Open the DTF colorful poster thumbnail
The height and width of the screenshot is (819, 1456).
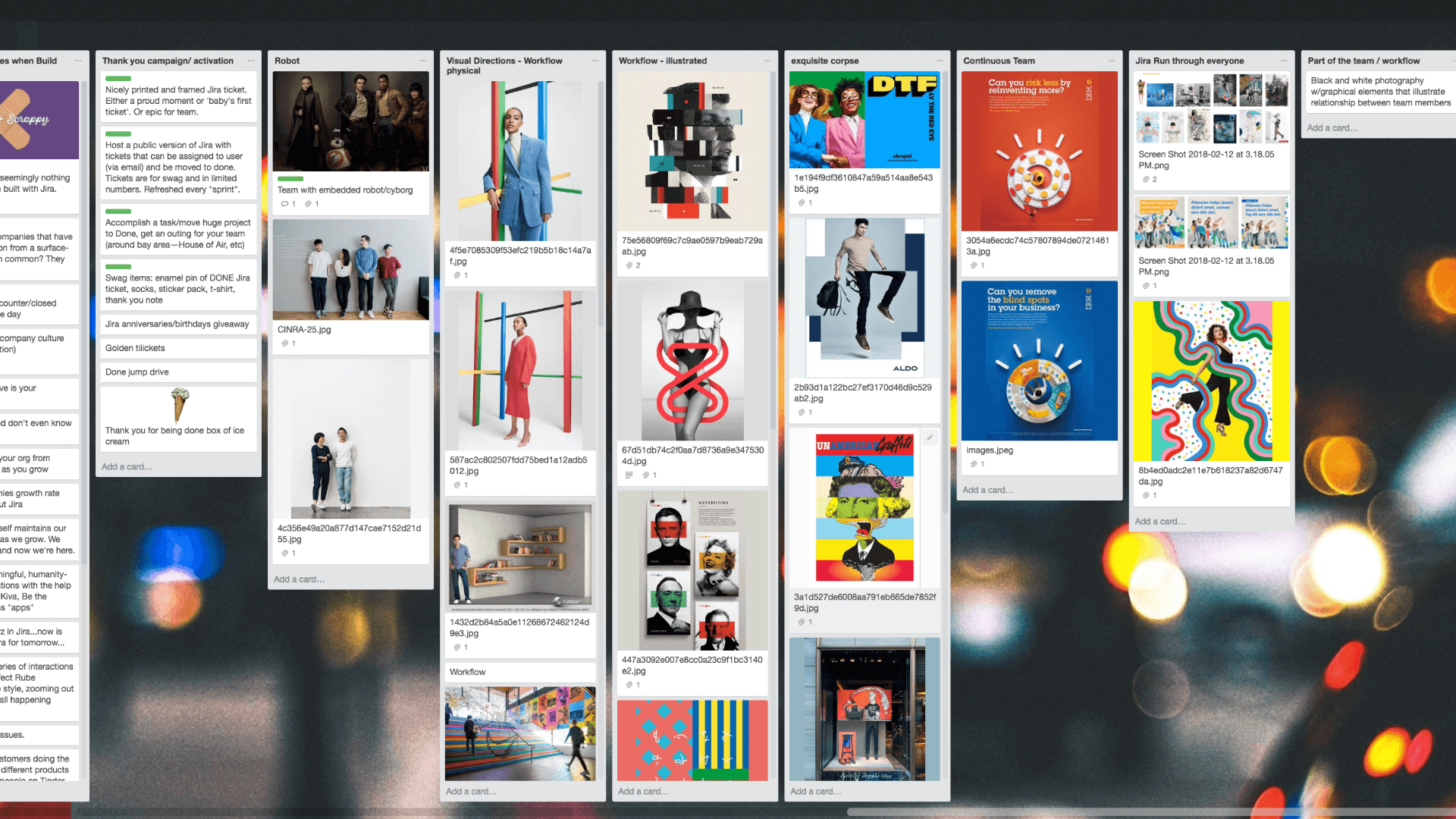click(864, 120)
